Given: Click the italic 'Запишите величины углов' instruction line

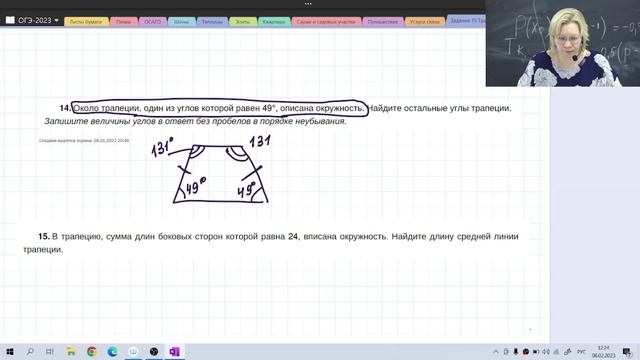Looking at the screenshot, I should (195, 121).
